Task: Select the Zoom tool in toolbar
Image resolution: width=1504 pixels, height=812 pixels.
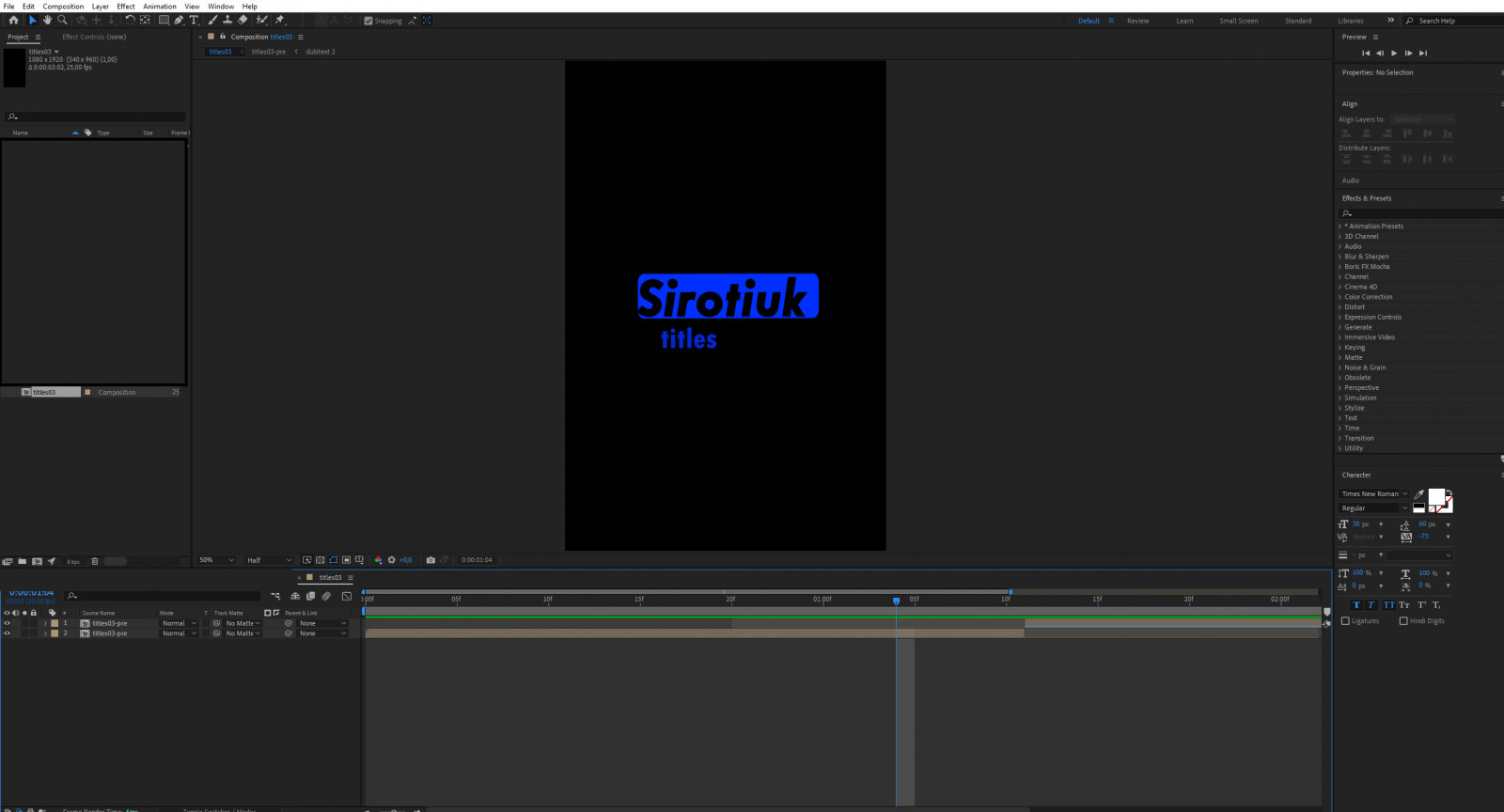Action: pos(62,20)
